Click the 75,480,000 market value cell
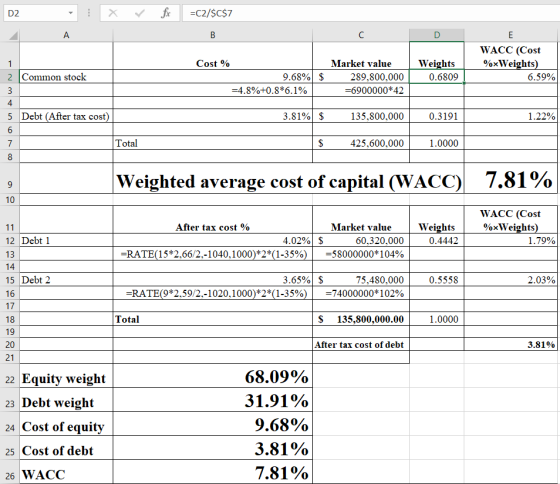 (x=361, y=280)
